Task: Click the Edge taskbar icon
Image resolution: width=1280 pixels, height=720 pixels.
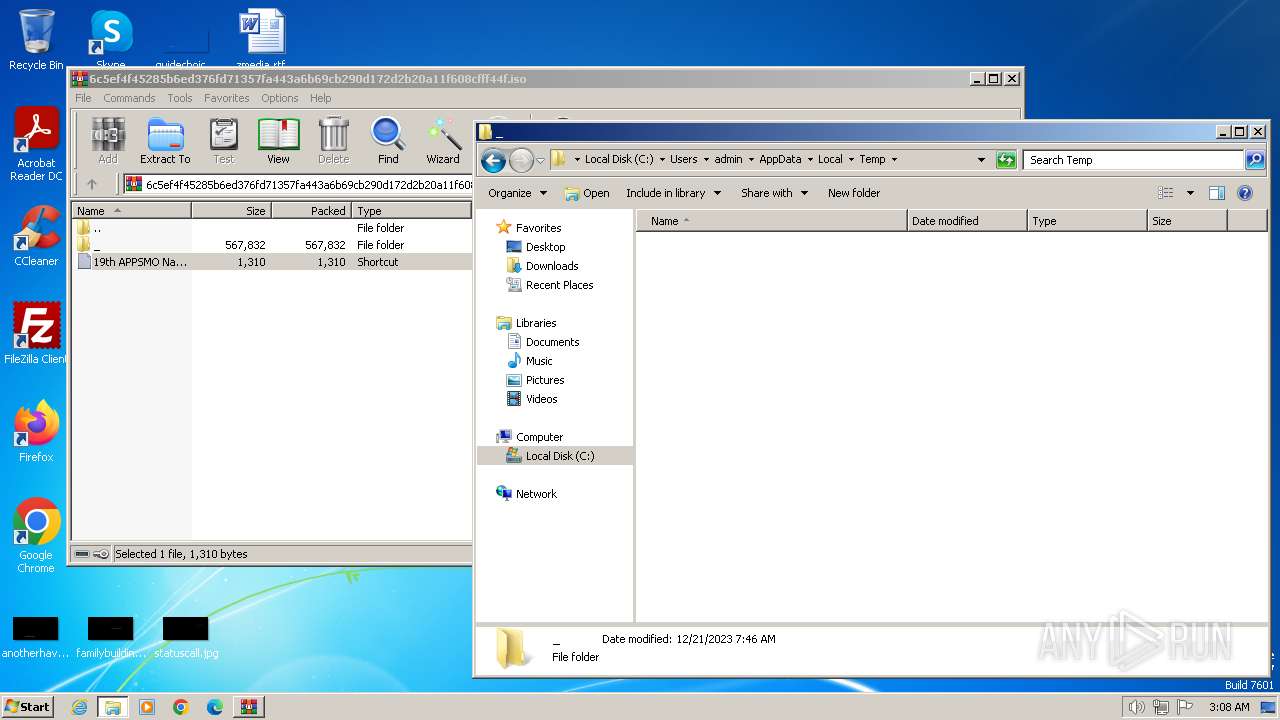Action: pos(215,707)
